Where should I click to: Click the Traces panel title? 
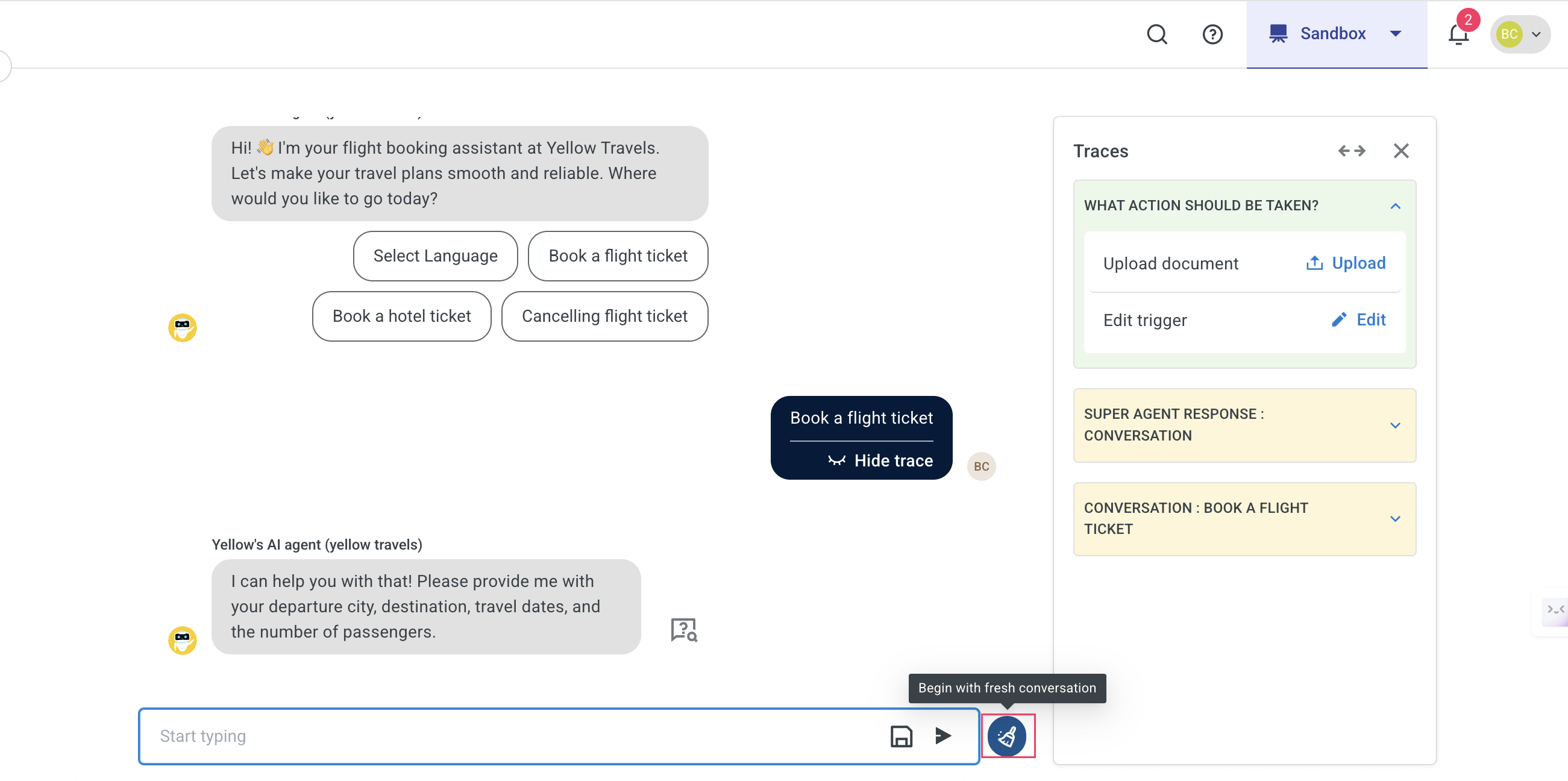click(x=1100, y=151)
